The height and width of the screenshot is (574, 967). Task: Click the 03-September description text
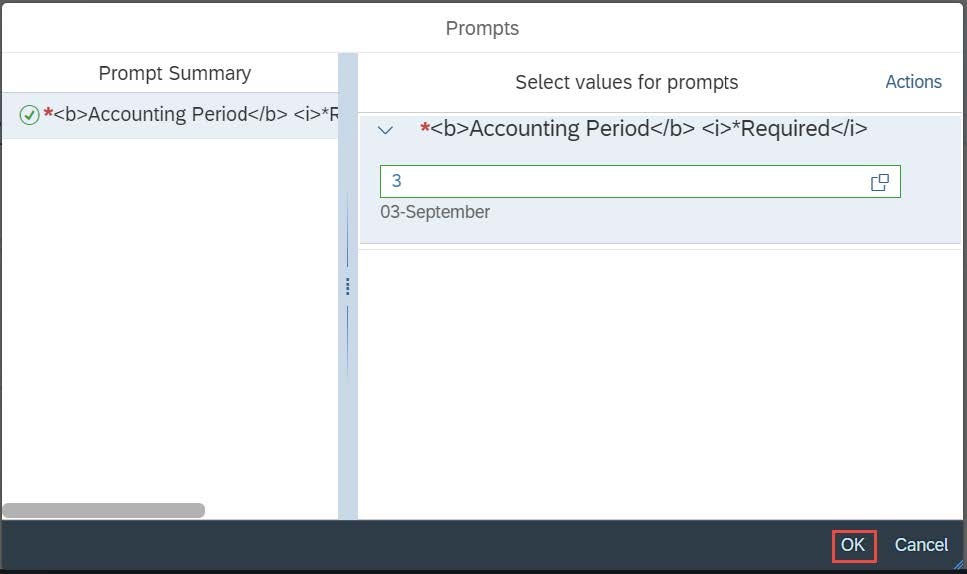coord(435,212)
